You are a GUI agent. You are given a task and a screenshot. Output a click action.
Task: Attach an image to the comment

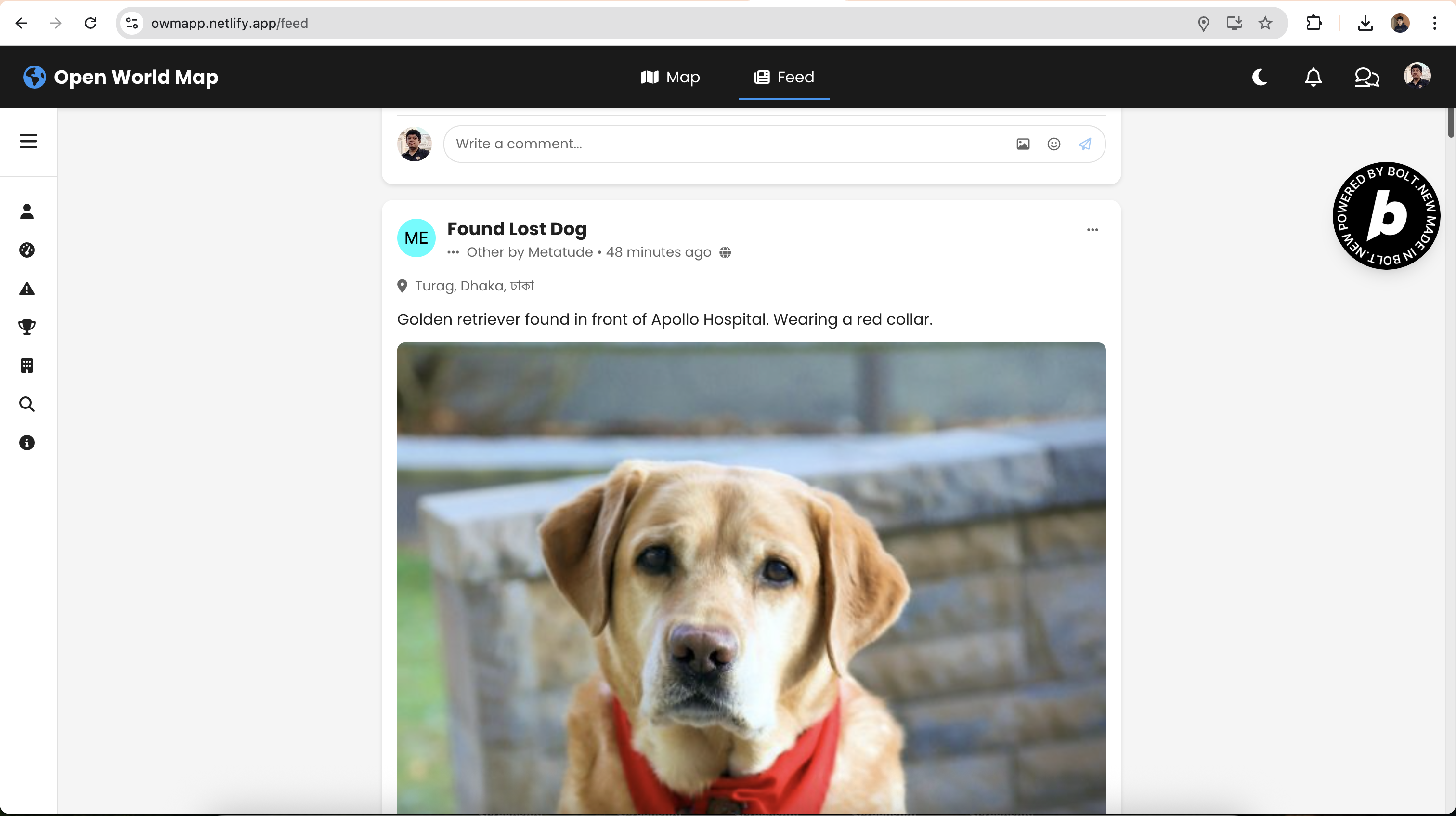(x=1023, y=144)
